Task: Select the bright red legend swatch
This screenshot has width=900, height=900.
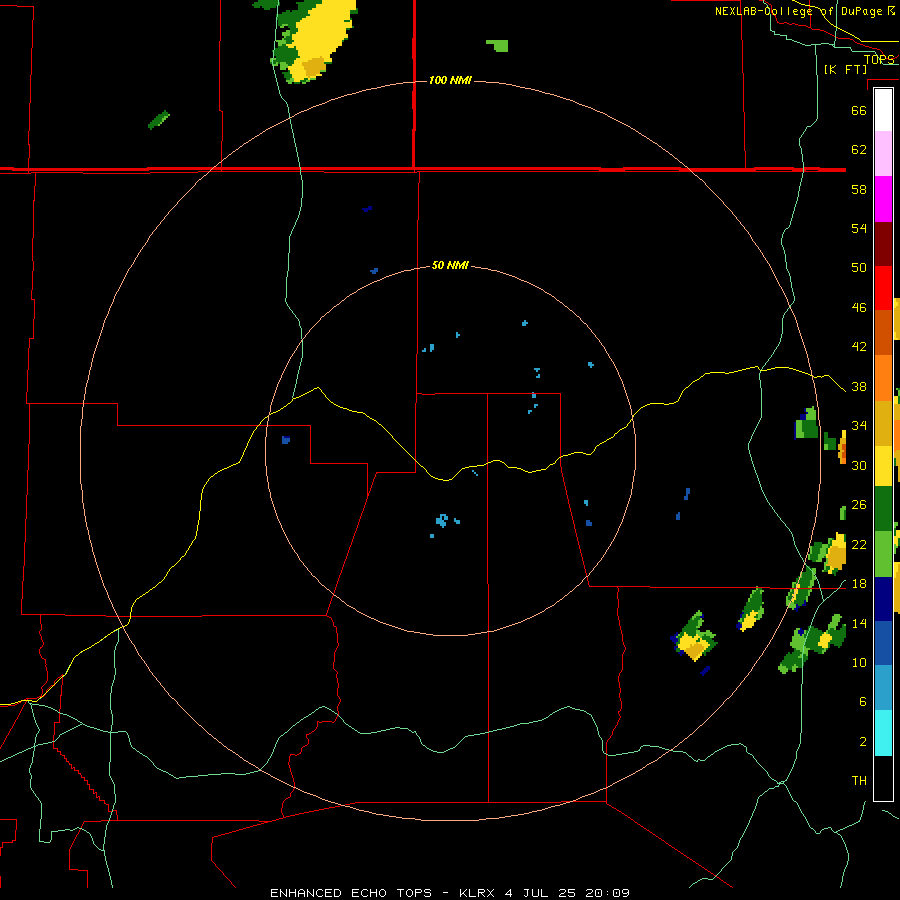Action: [883, 288]
